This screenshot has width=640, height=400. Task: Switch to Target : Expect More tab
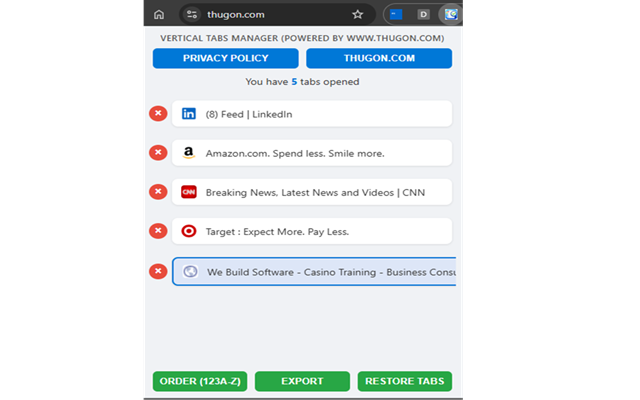point(312,231)
